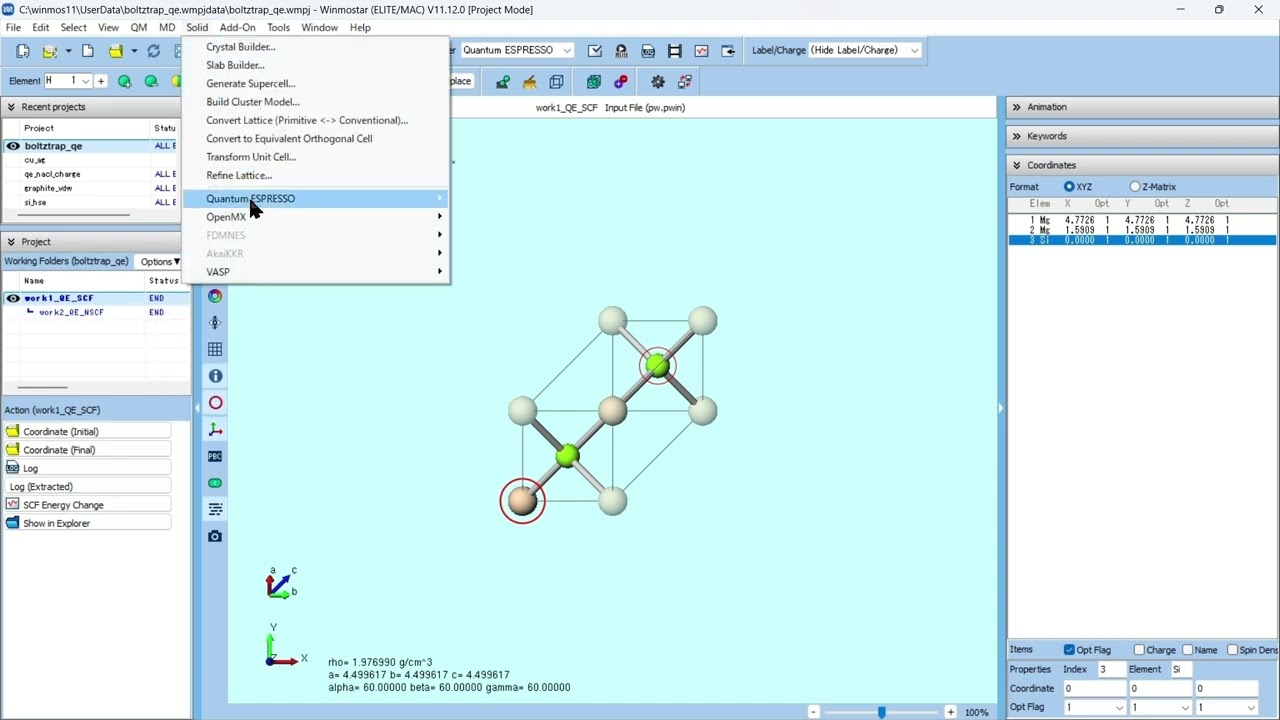Click the settings gear toolbar icon

click(x=658, y=82)
